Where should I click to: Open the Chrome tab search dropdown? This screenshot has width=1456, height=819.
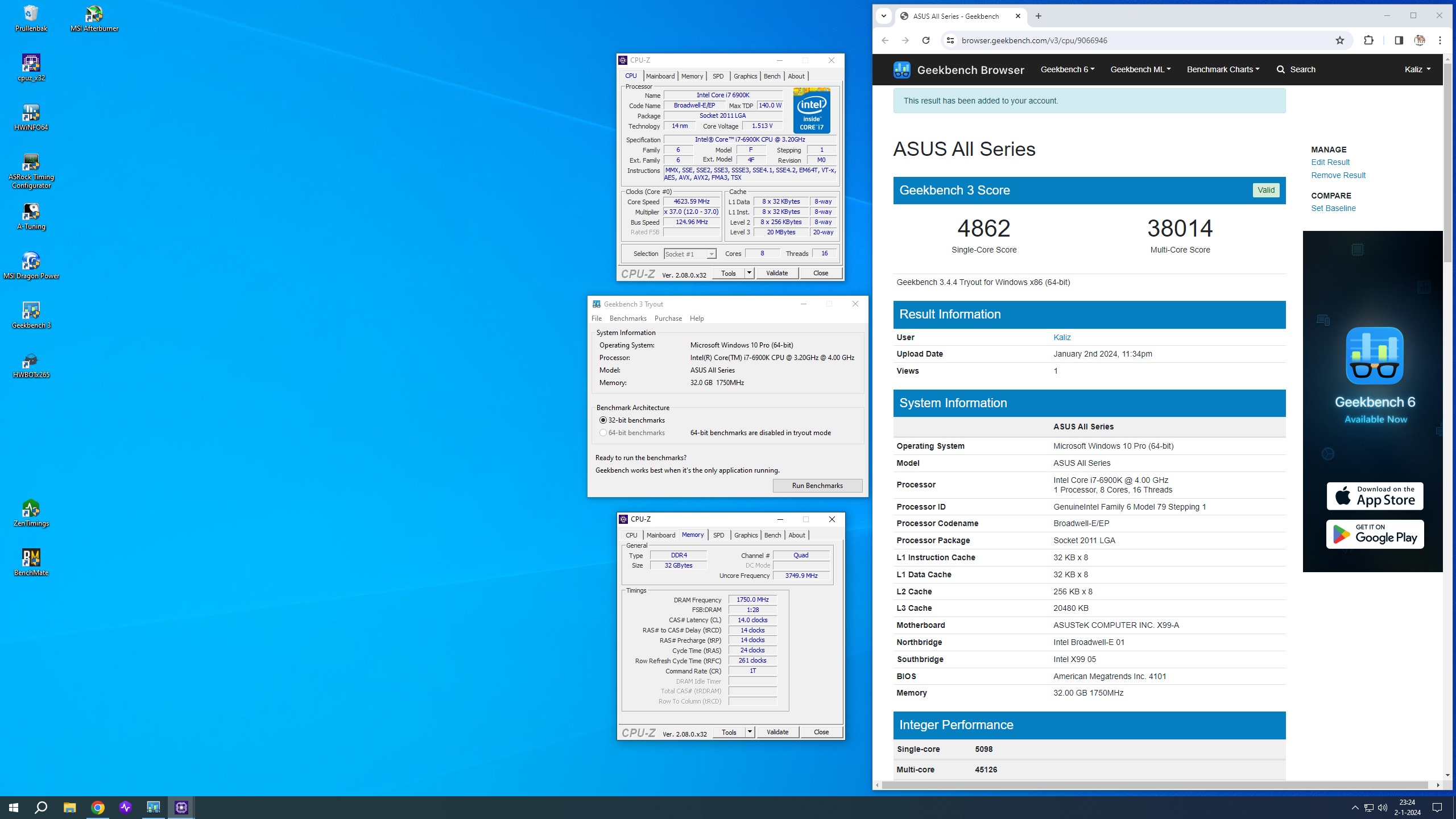coord(883,16)
